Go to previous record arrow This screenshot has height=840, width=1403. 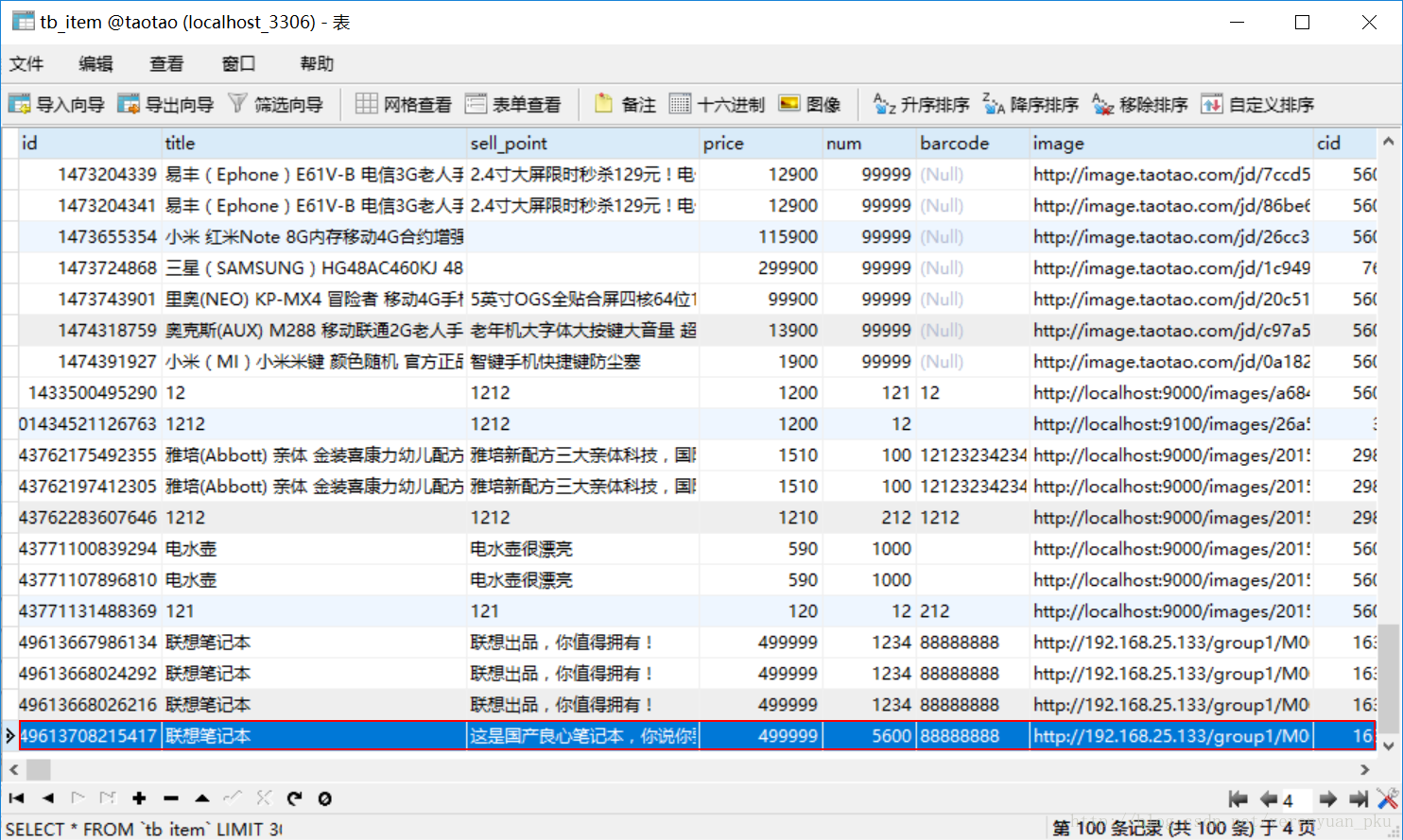pos(48,798)
